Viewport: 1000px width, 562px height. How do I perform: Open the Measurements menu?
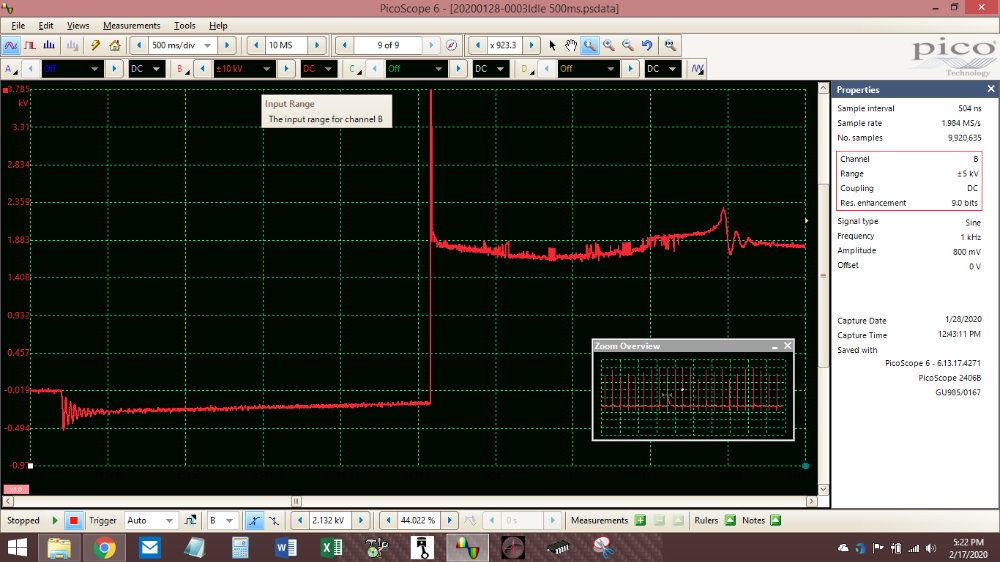point(131,26)
